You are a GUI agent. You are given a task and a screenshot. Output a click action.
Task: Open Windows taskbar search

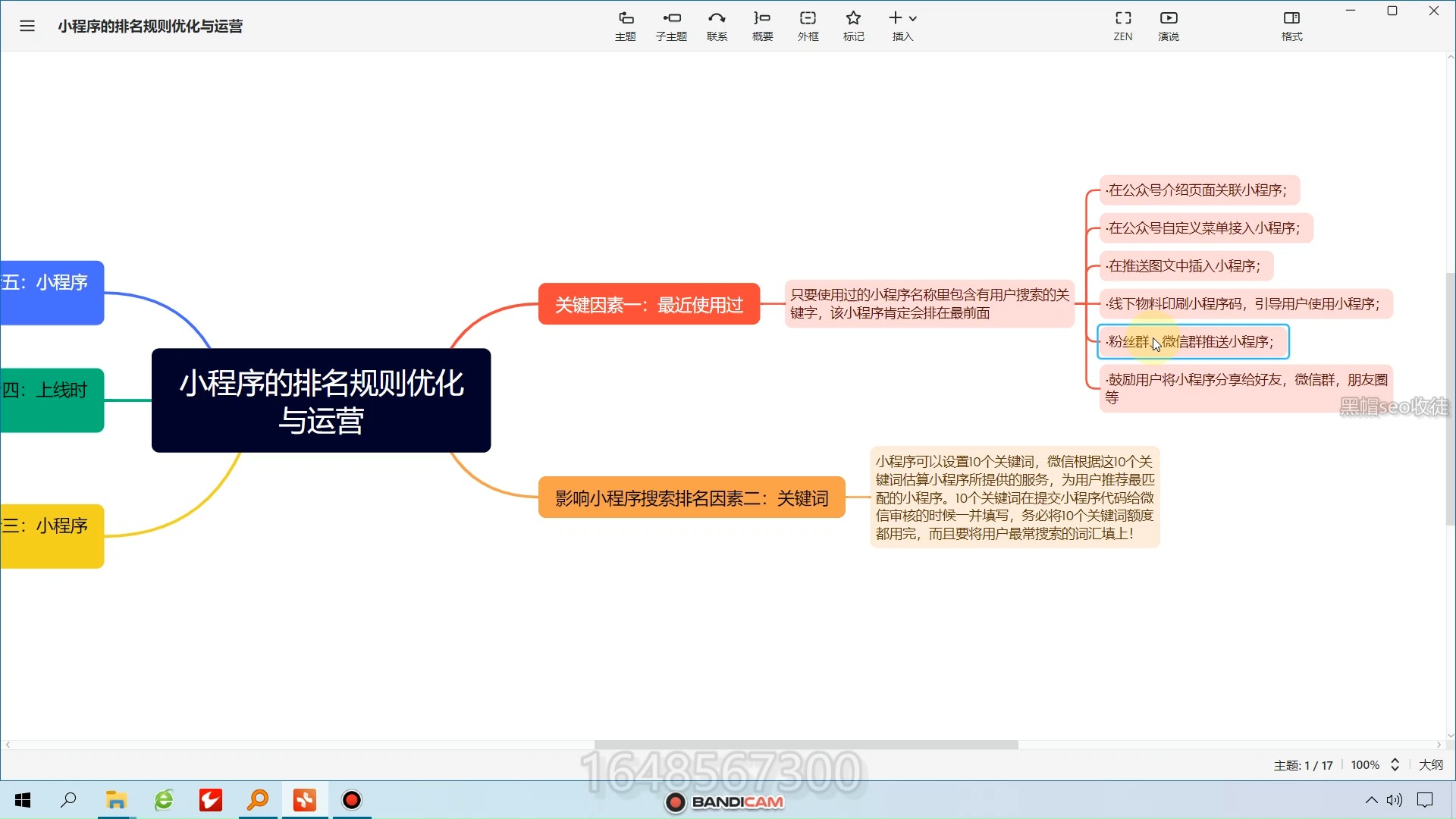(x=68, y=800)
